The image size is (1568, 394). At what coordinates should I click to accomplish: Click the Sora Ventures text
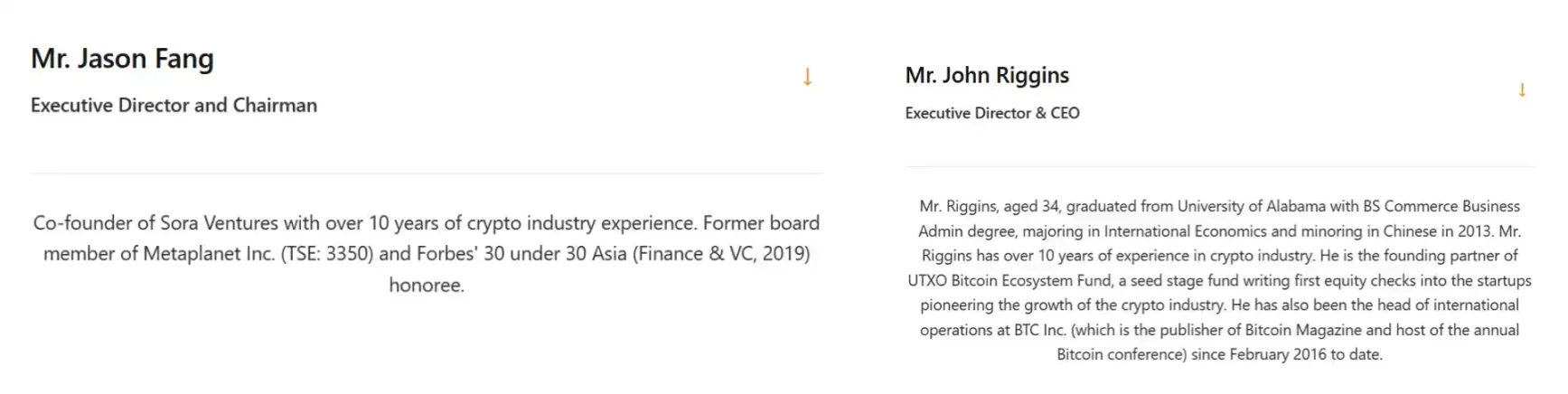(x=217, y=223)
